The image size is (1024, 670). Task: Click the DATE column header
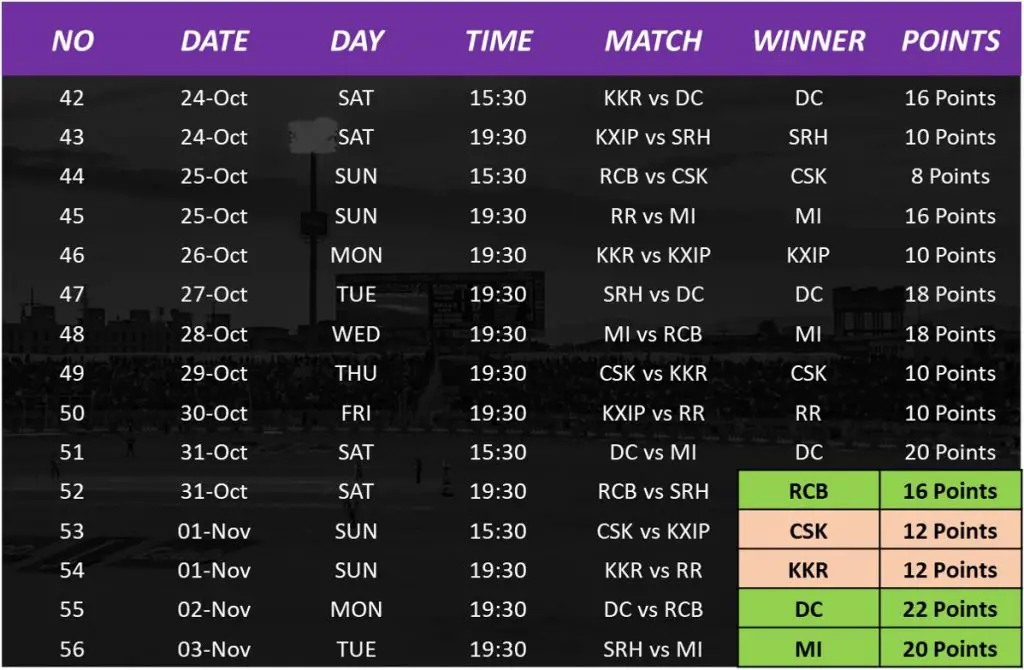tap(214, 41)
